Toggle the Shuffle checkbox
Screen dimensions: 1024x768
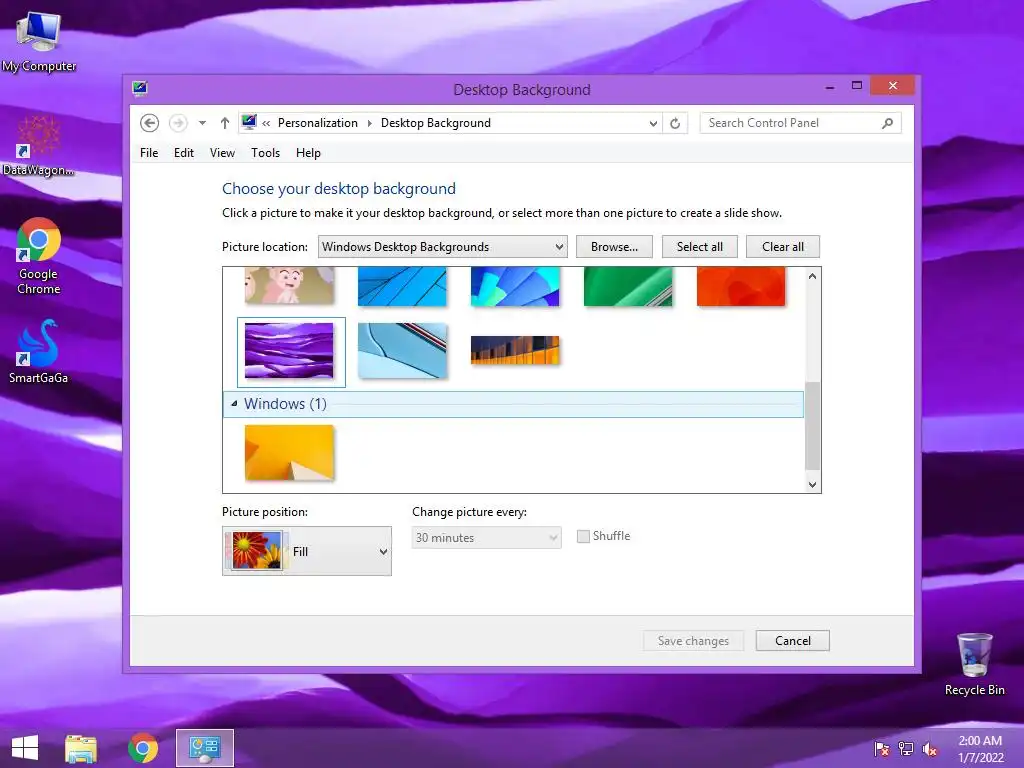click(x=583, y=536)
